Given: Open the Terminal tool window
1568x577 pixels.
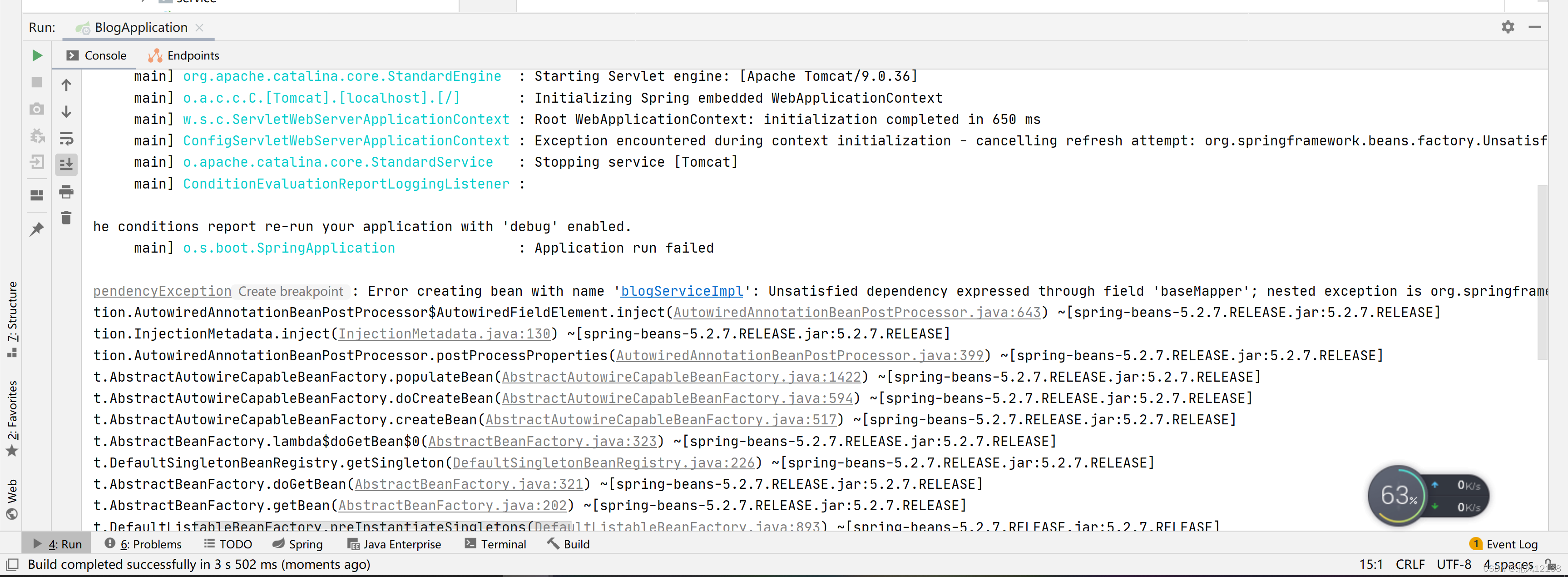Looking at the screenshot, I should (495, 544).
